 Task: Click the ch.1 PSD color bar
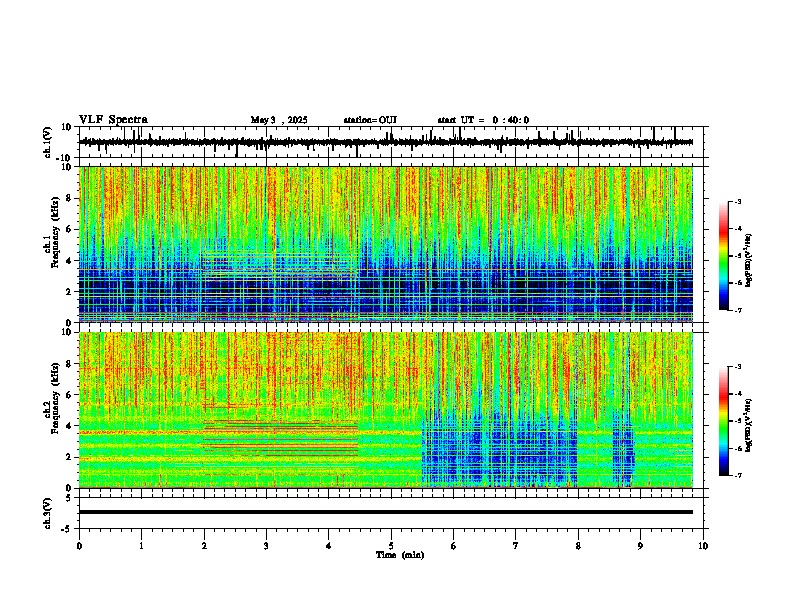coord(724,256)
